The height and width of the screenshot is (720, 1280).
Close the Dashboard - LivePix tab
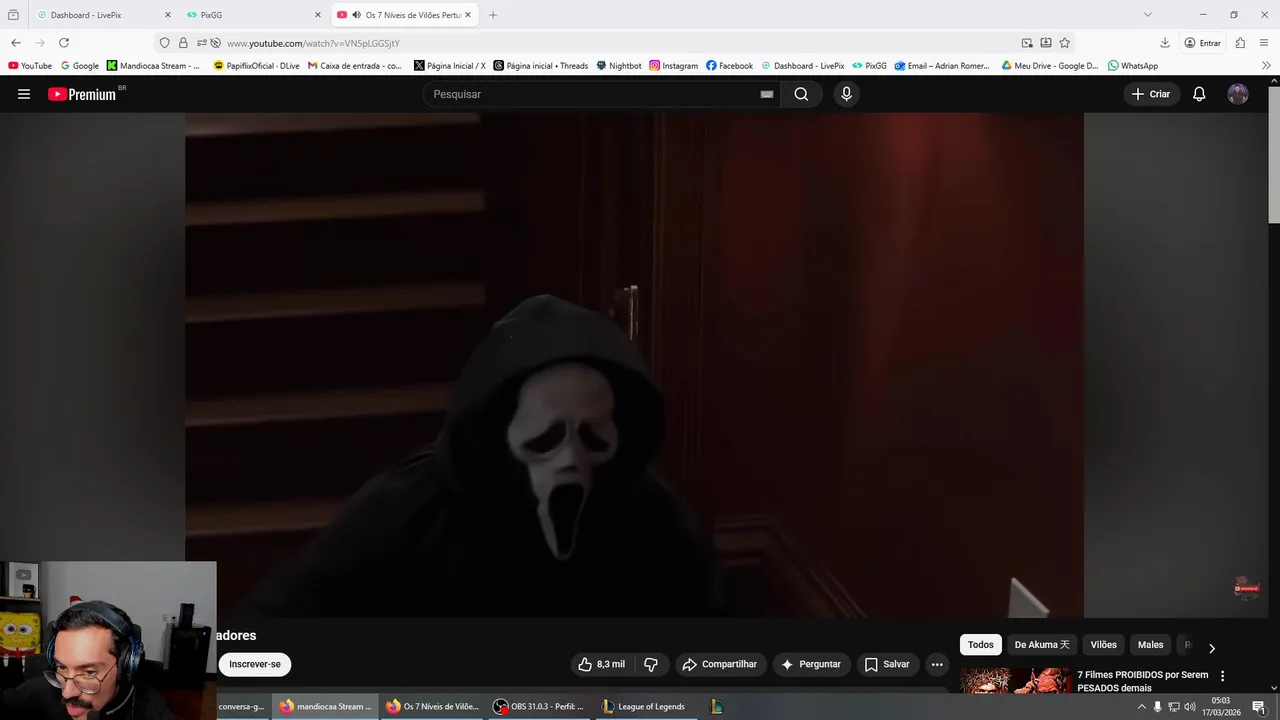pos(167,15)
